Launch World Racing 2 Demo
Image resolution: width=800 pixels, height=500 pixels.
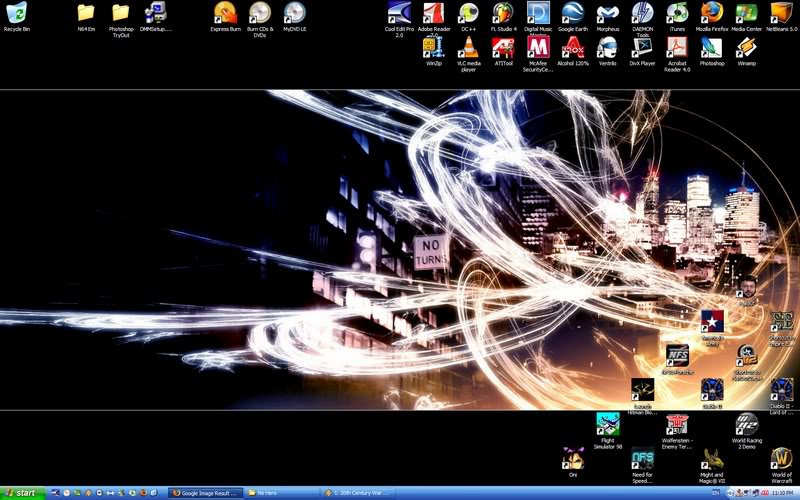746,431
